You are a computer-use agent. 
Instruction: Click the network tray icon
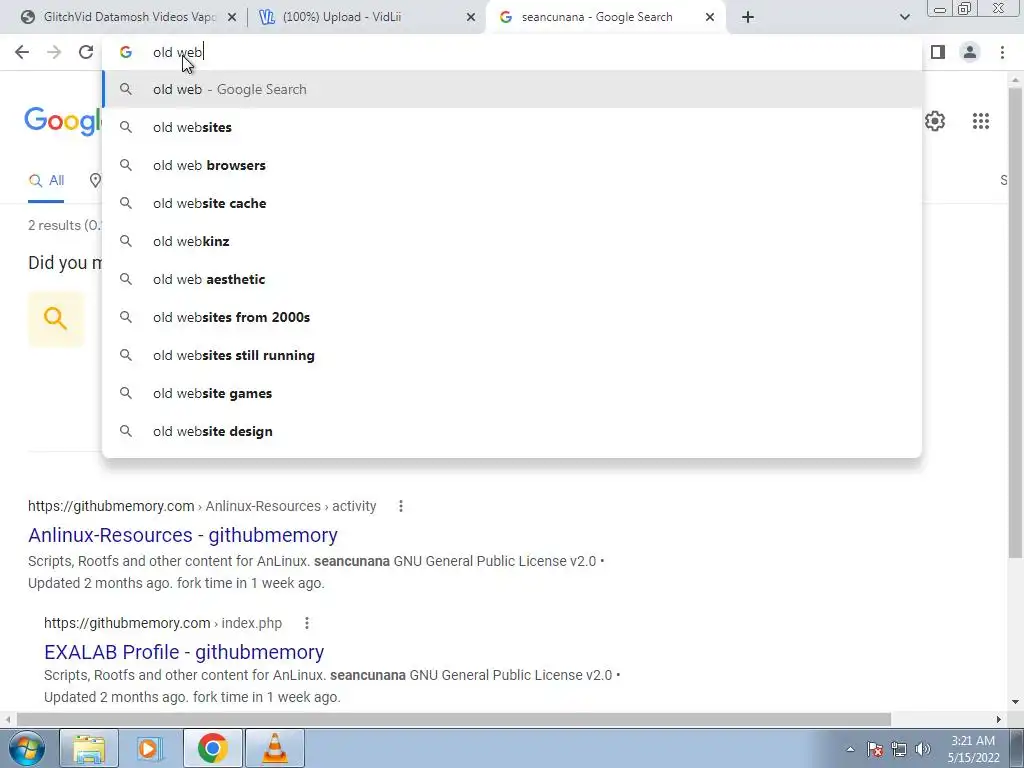point(899,749)
